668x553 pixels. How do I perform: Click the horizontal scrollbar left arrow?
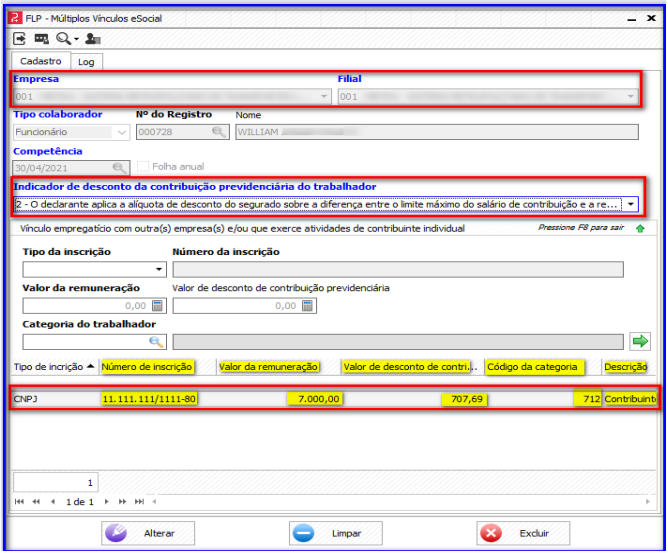[x=154, y=502]
